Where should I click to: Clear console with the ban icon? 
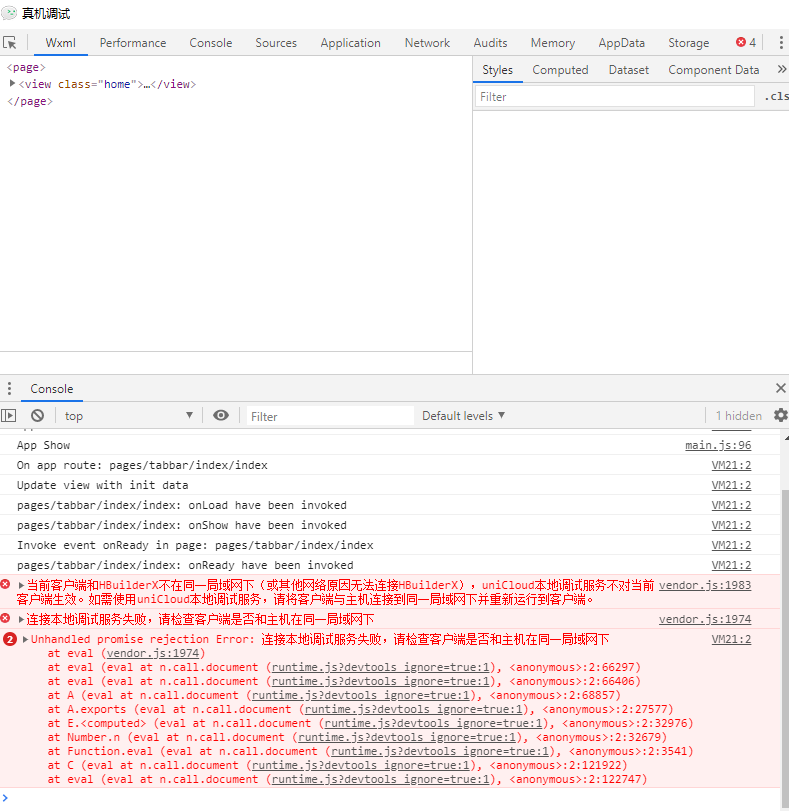[37, 415]
